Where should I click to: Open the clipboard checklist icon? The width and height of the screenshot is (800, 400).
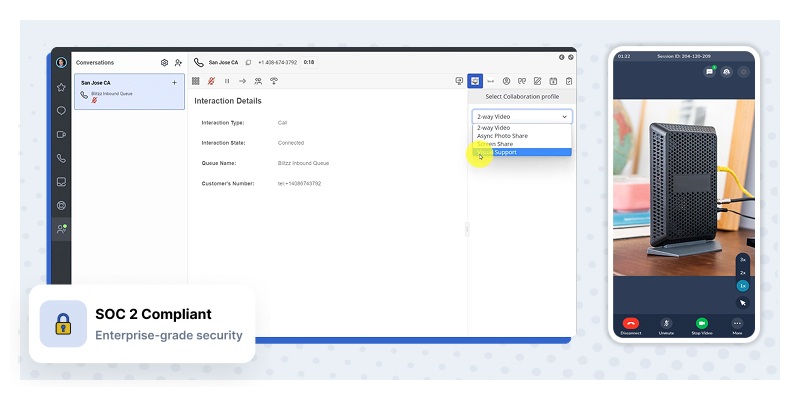pos(569,81)
